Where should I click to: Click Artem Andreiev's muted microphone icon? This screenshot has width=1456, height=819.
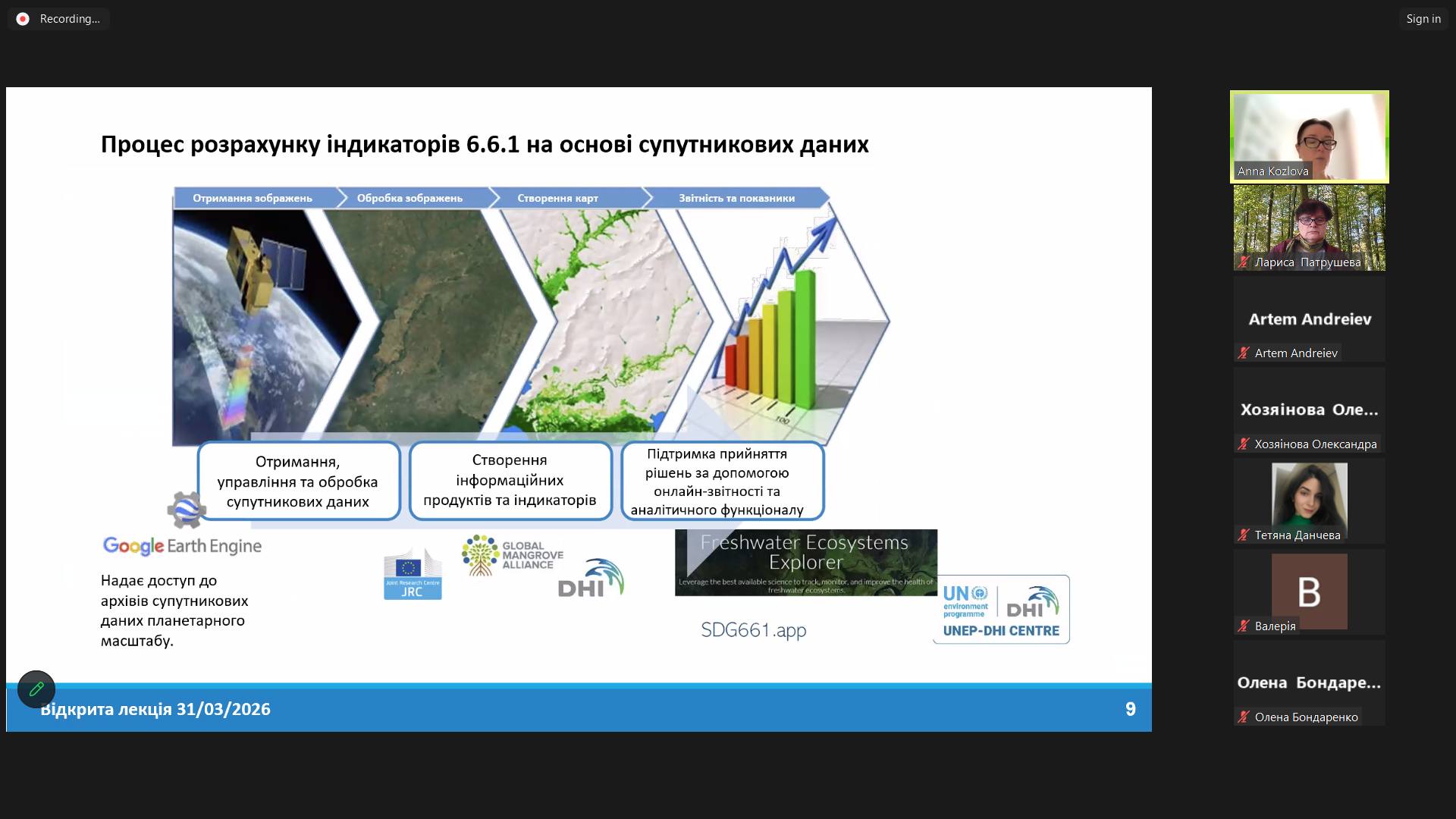(1244, 353)
